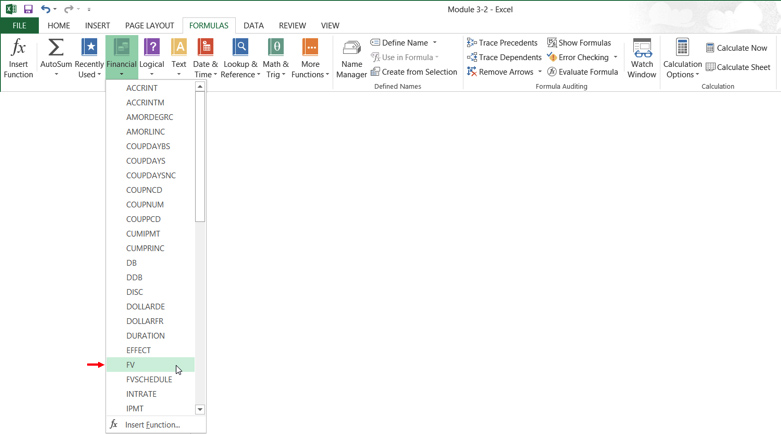
Task: Open the Watch Window
Action: [642, 58]
